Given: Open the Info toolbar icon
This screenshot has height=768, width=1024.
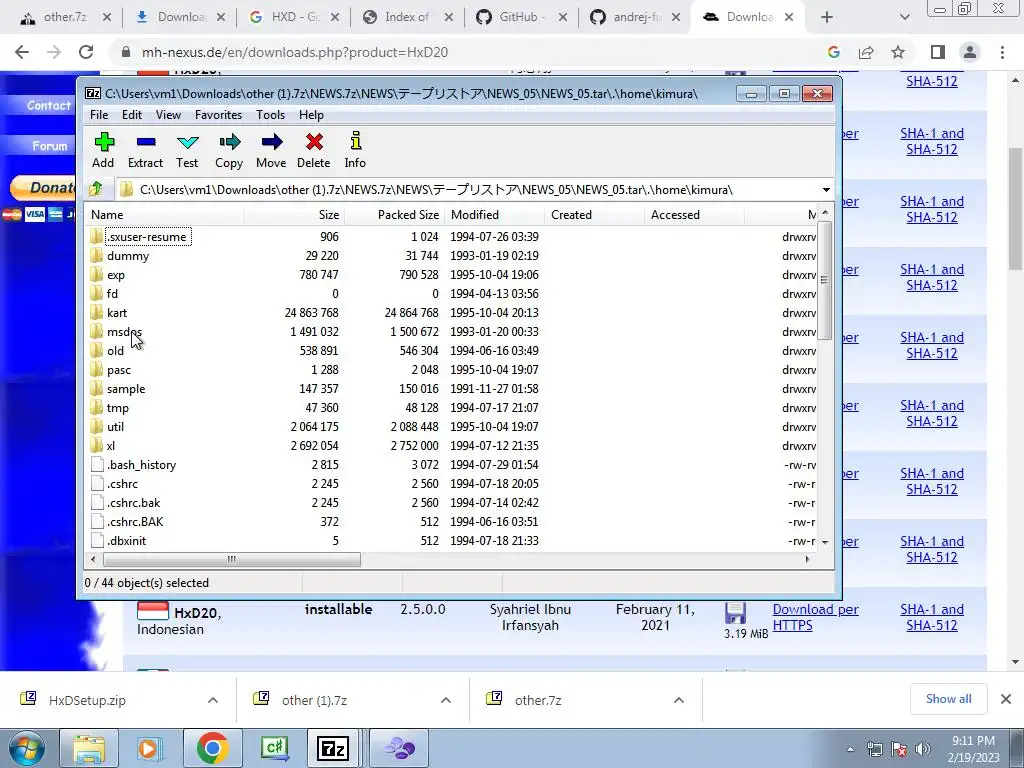Looking at the screenshot, I should coord(355,150).
